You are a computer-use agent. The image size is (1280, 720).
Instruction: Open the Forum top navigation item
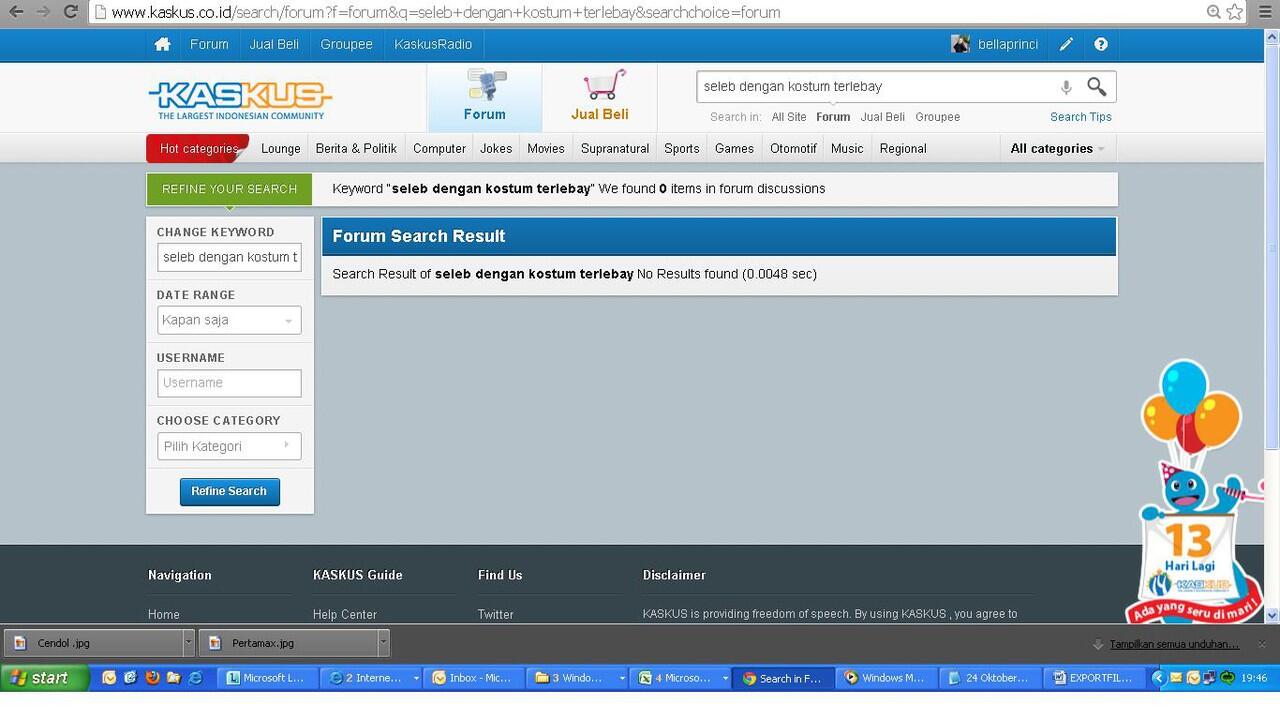coord(209,44)
